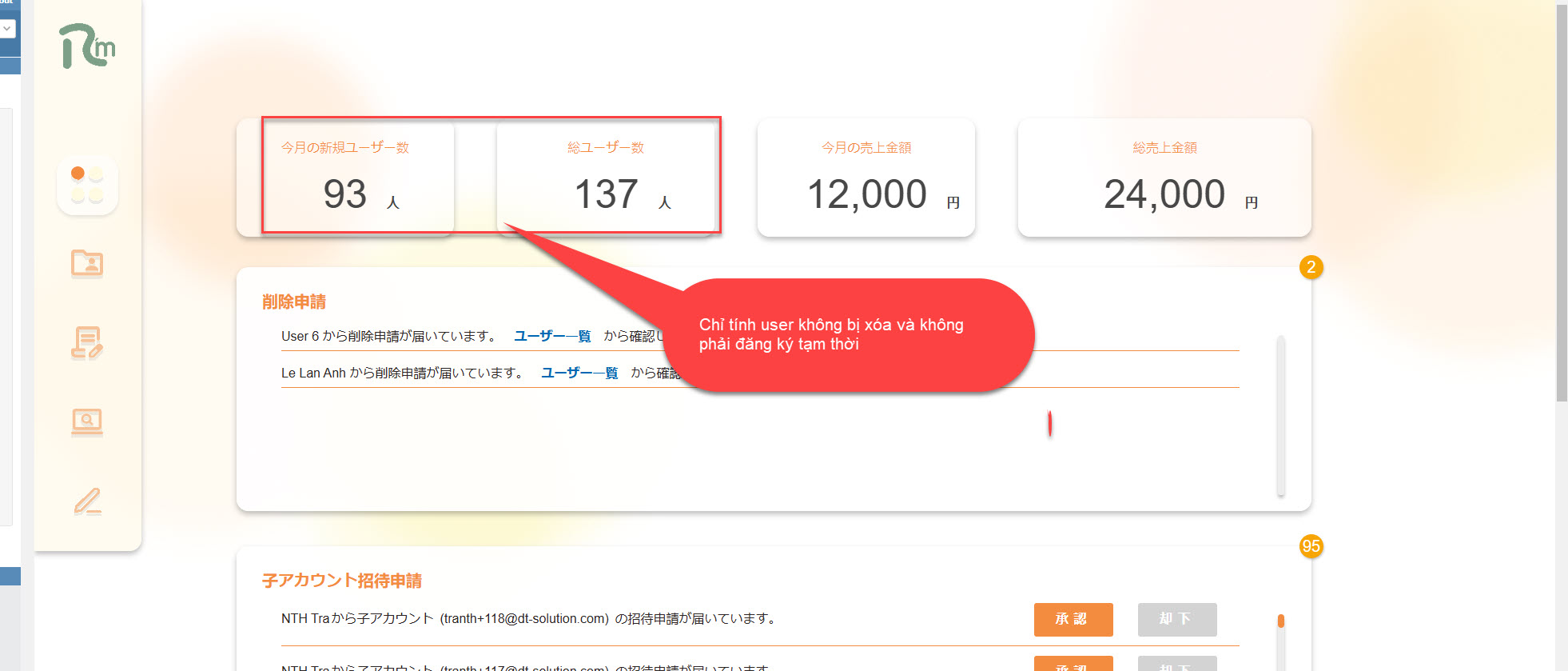Click the orange badge showing 2
Screen dimensions: 1568x671
click(1311, 267)
